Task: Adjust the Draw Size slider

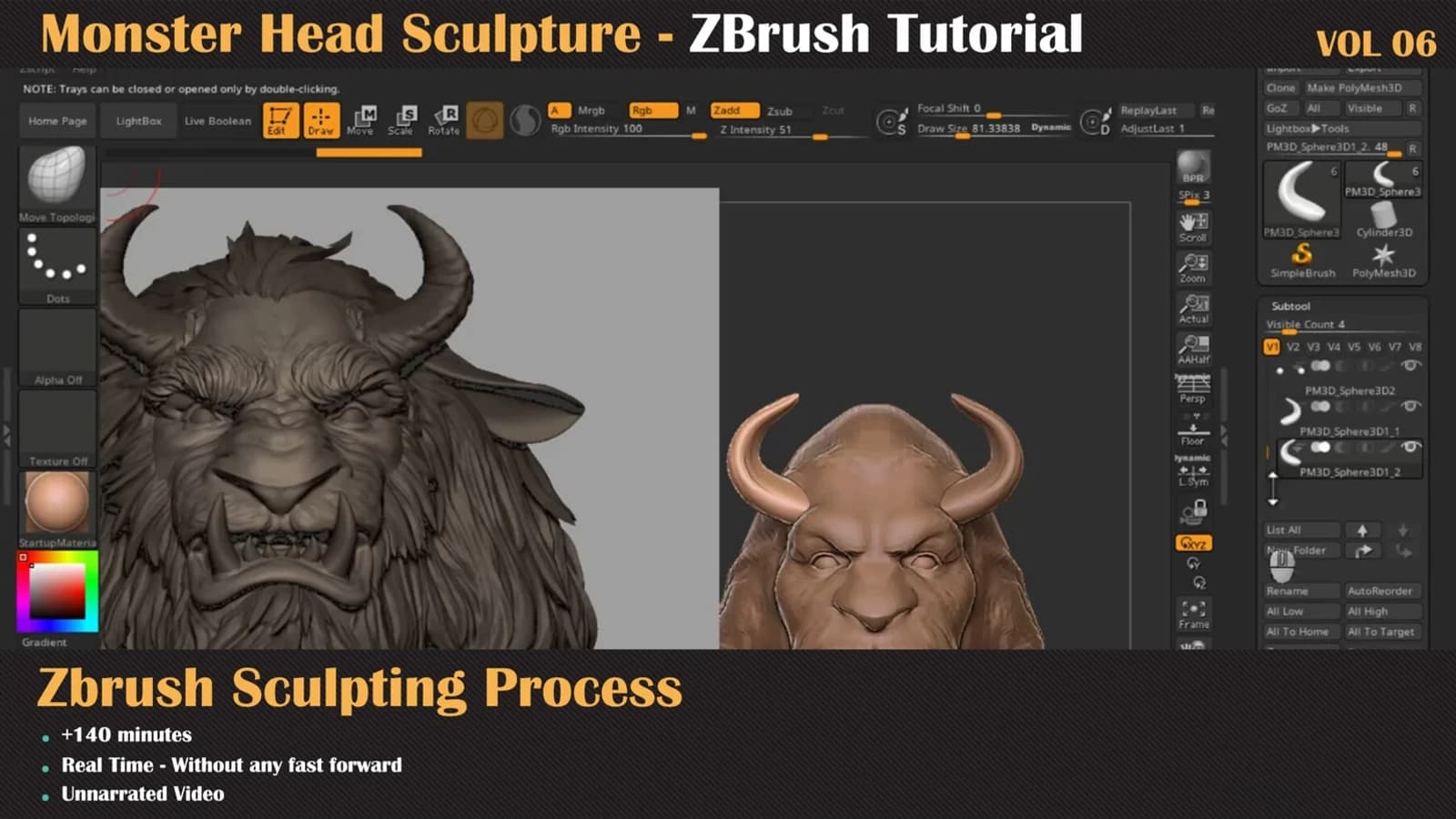Action: pos(972,129)
